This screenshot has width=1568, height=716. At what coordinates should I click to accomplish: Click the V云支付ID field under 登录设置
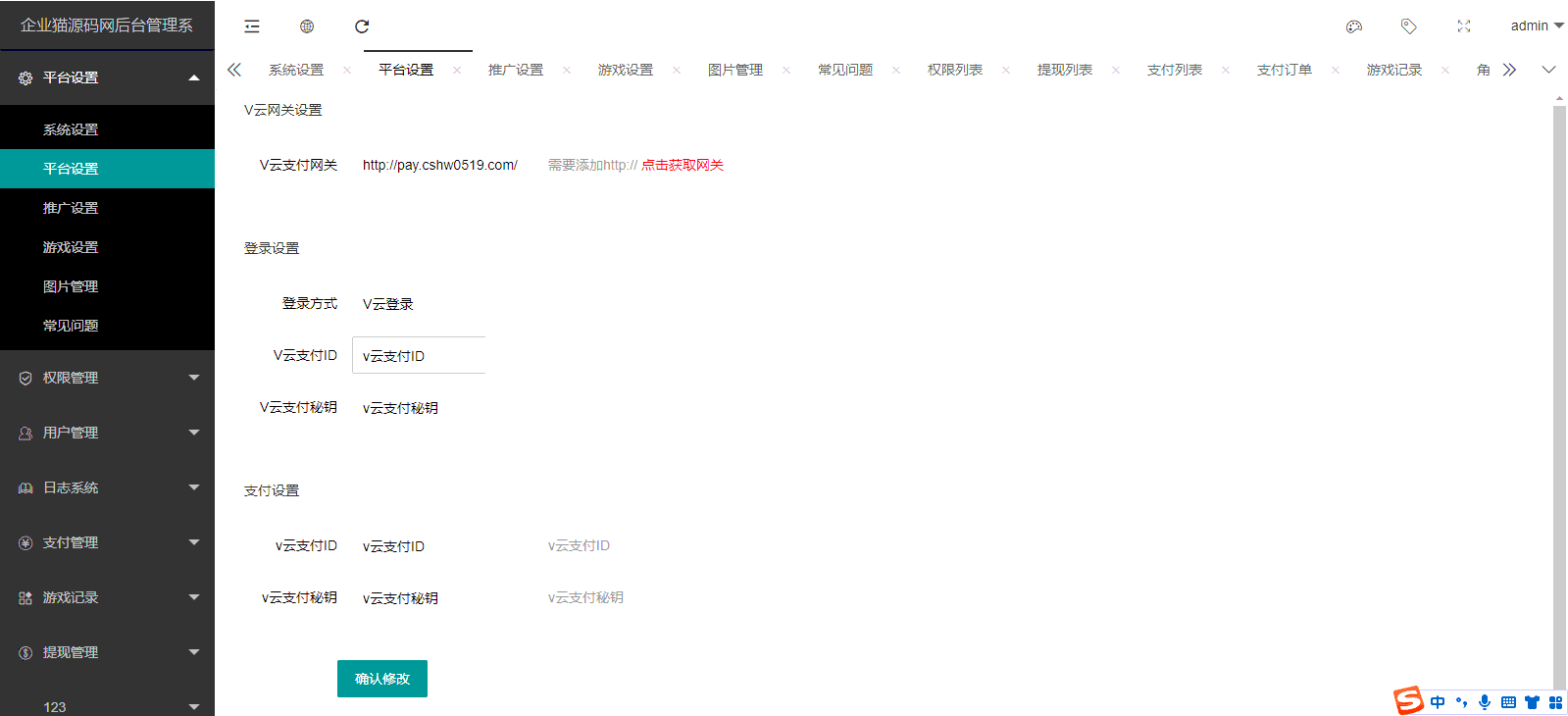tap(419, 355)
